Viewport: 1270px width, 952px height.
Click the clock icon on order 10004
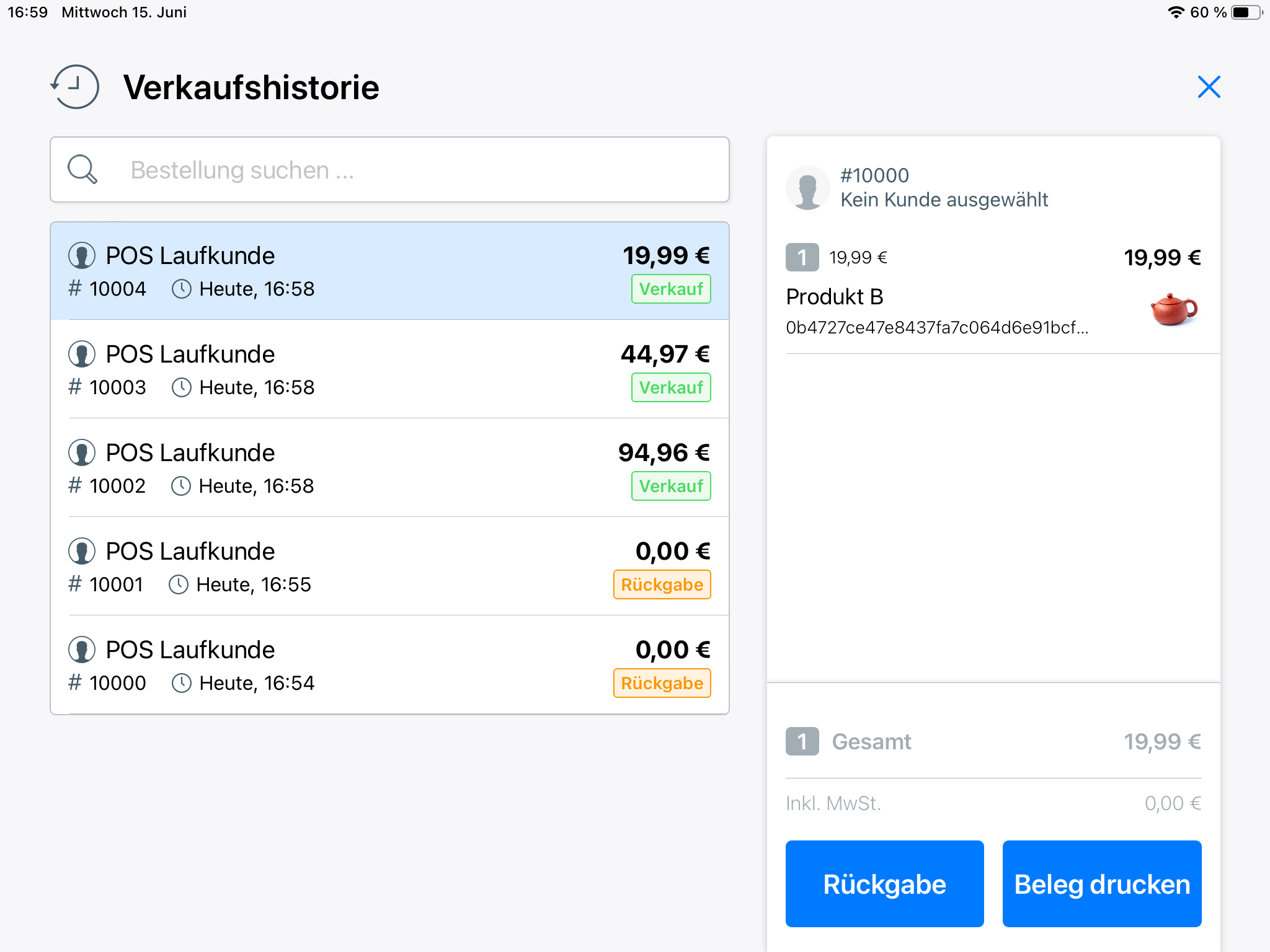(182, 289)
